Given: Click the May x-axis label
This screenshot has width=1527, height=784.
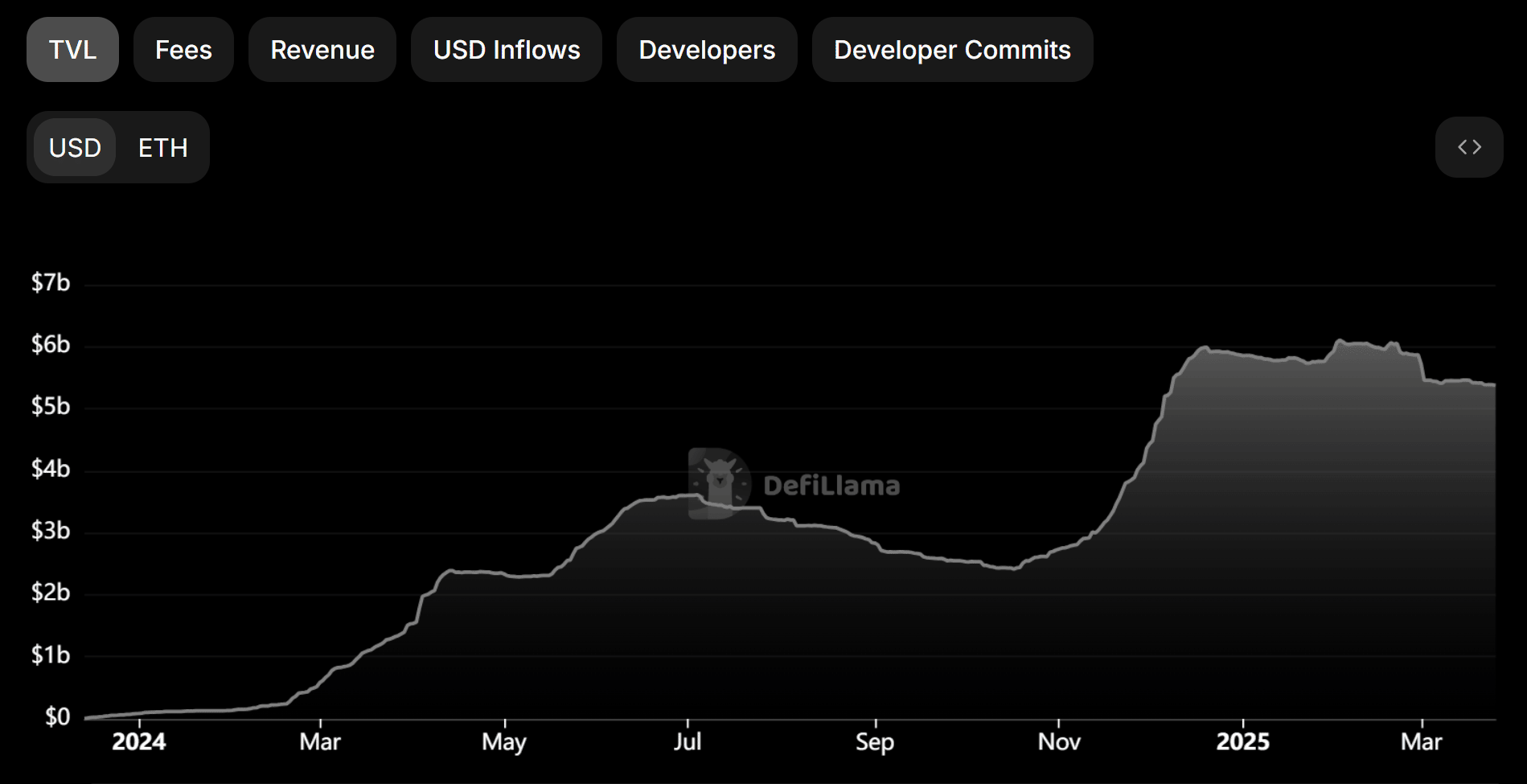Looking at the screenshot, I should pyautogui.click(x=504, y=741).
